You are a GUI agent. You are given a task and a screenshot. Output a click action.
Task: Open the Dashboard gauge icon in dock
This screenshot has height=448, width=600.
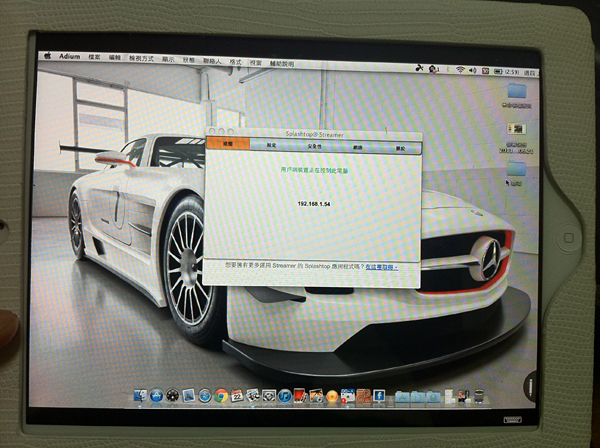(172, 395)
